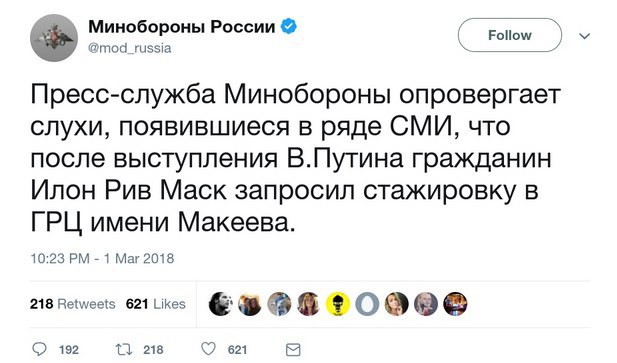This screenshot has height=363, width=617.
Task: View the 218 Retweets list
Action: point(73,304)
